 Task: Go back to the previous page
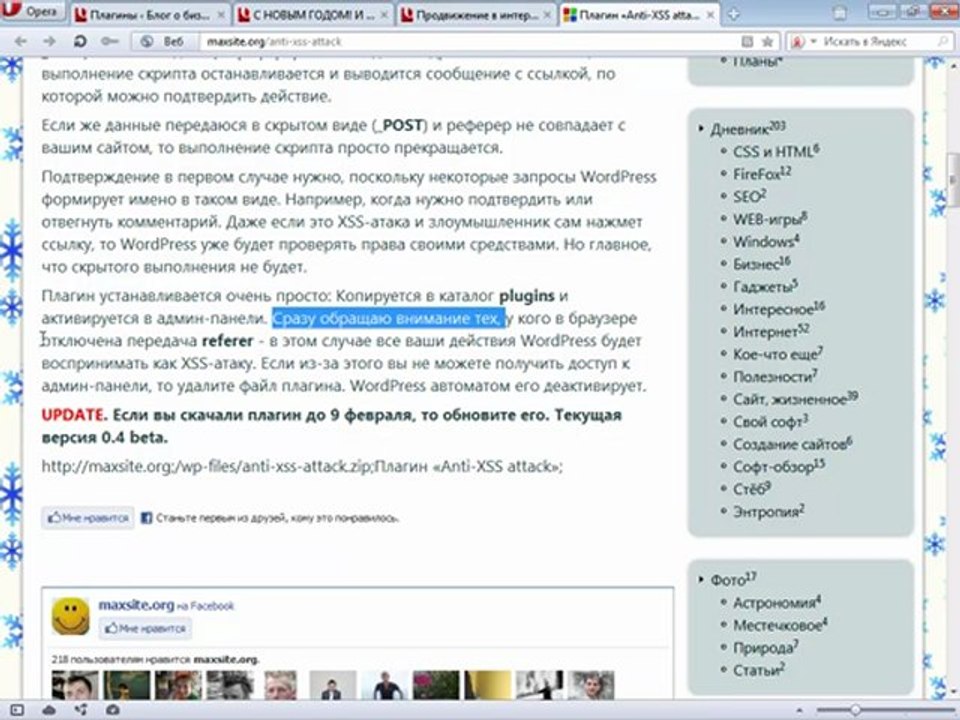pos(21,42)
